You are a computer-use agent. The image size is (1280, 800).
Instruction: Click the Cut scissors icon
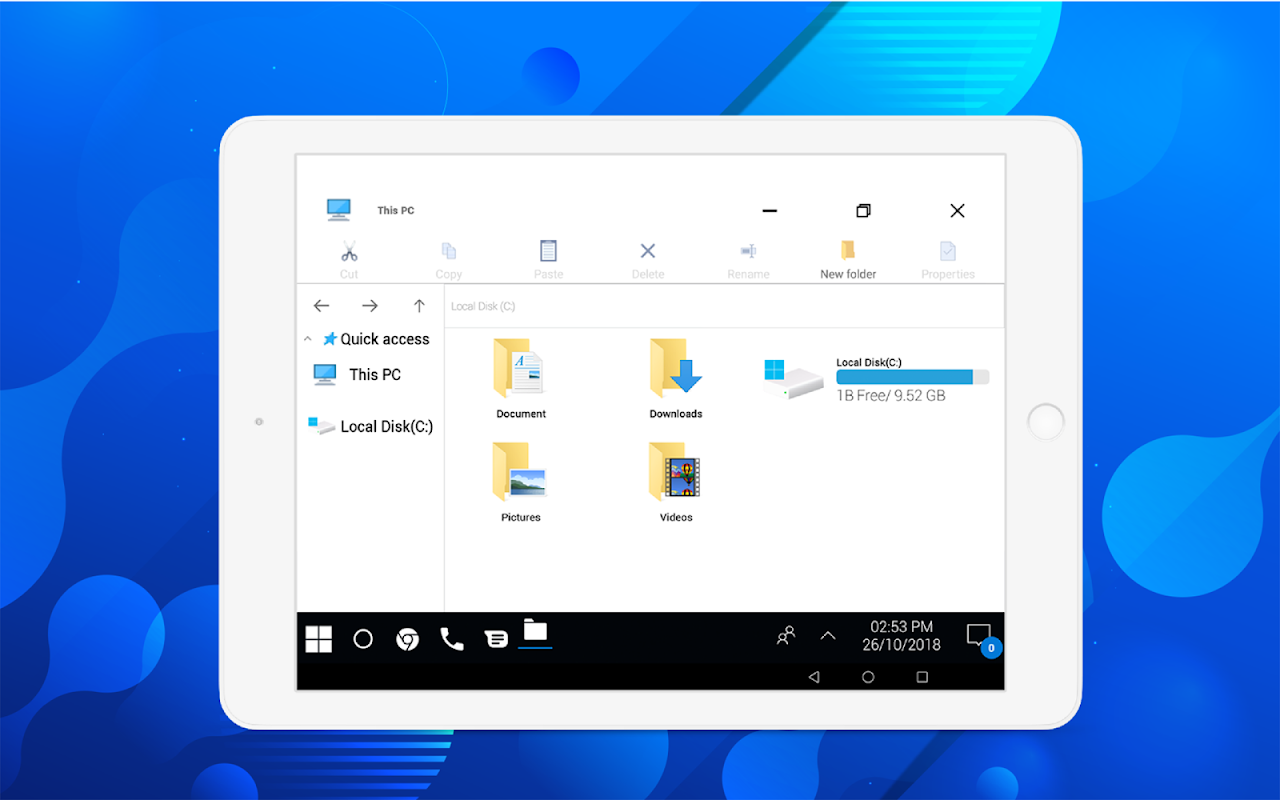[349, 251]
